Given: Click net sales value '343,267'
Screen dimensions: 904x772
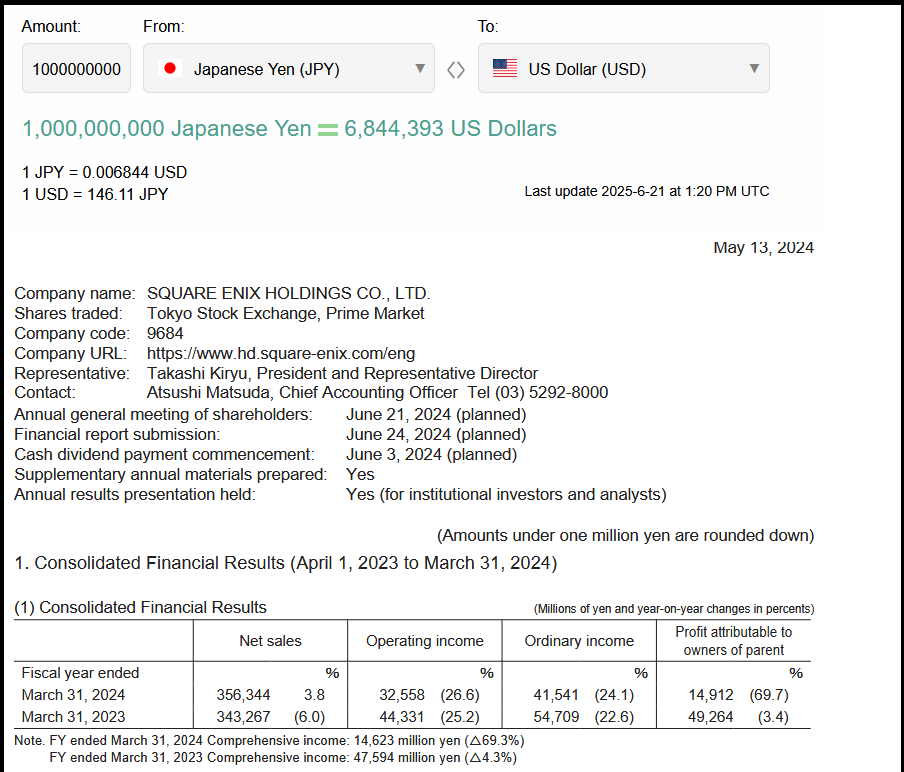Looking at the screenshot, I should tap(243, 717).
